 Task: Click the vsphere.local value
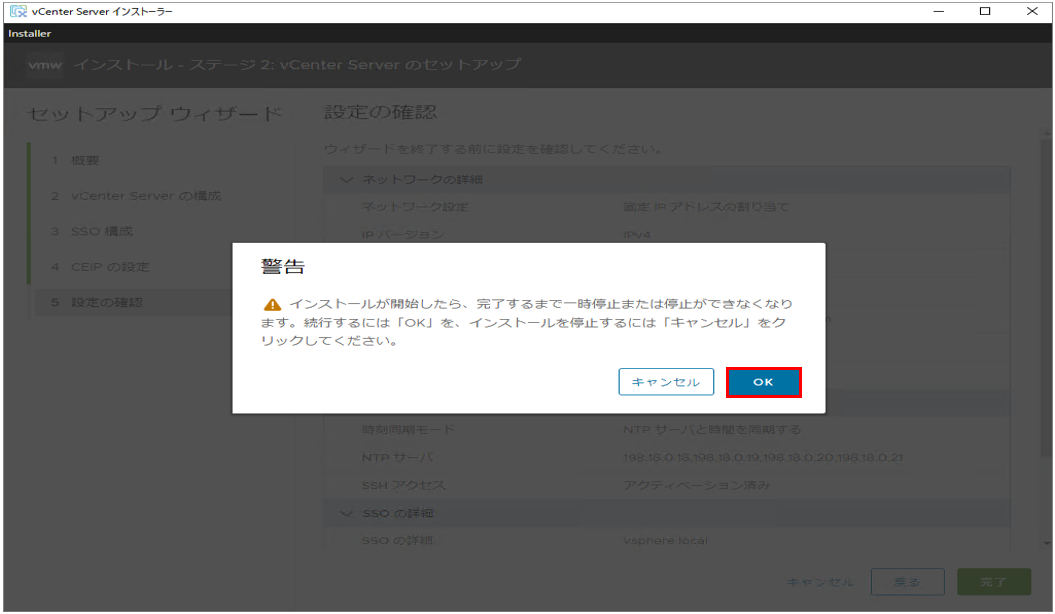(x=665, y=541)
